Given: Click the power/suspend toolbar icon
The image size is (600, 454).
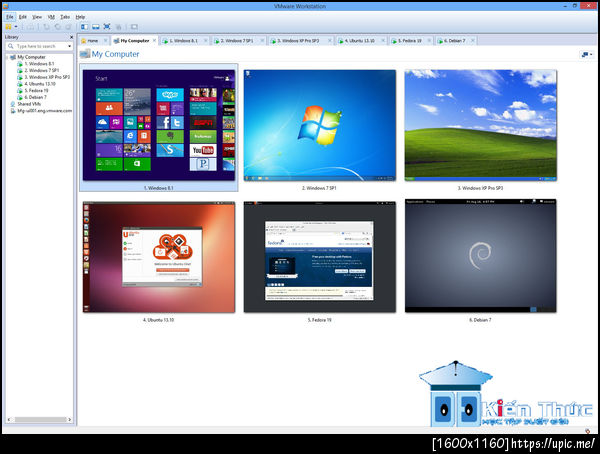Looking at the screenshot, I should (x=8, y=27).
